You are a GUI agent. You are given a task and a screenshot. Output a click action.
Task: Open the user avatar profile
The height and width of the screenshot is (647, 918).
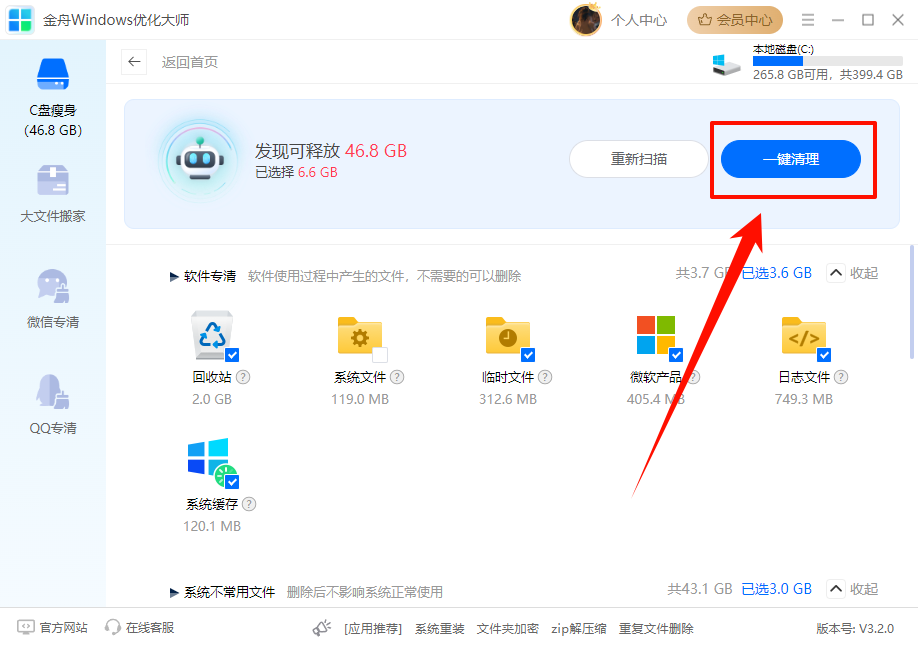tap(585, 20)
